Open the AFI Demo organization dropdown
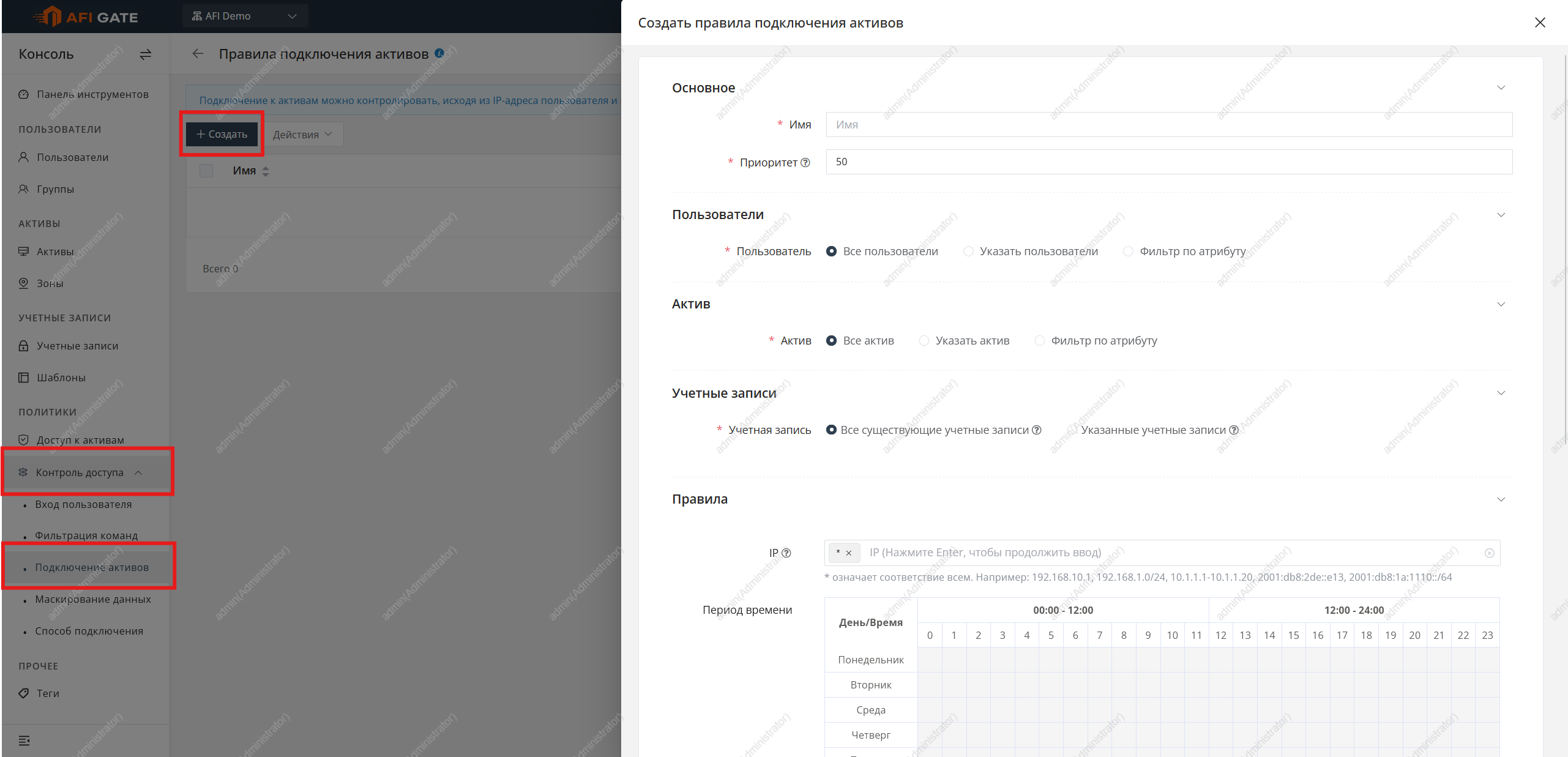The width and height of the screenshot is (1568, 757). tap(245, 16)
